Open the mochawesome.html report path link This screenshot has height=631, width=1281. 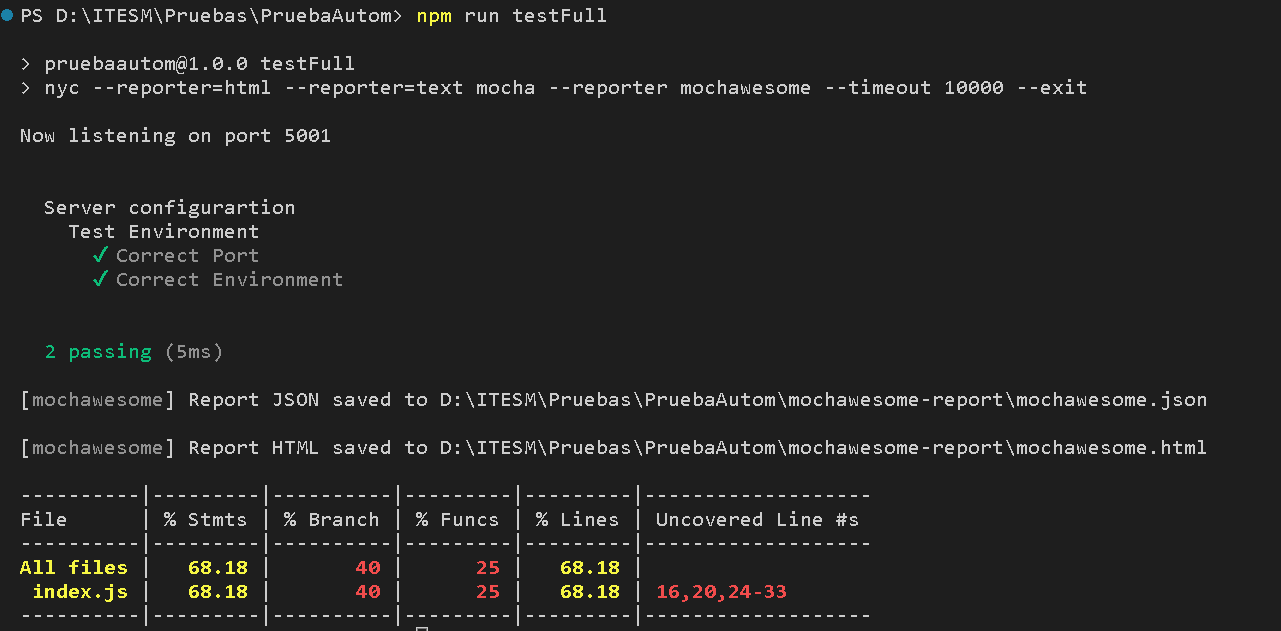point(823,448)
